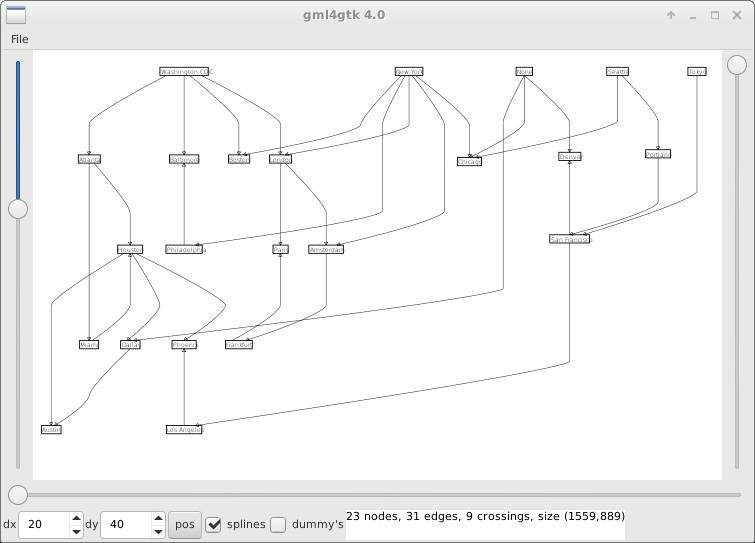Select the Paris node

[x=280, y=249]
